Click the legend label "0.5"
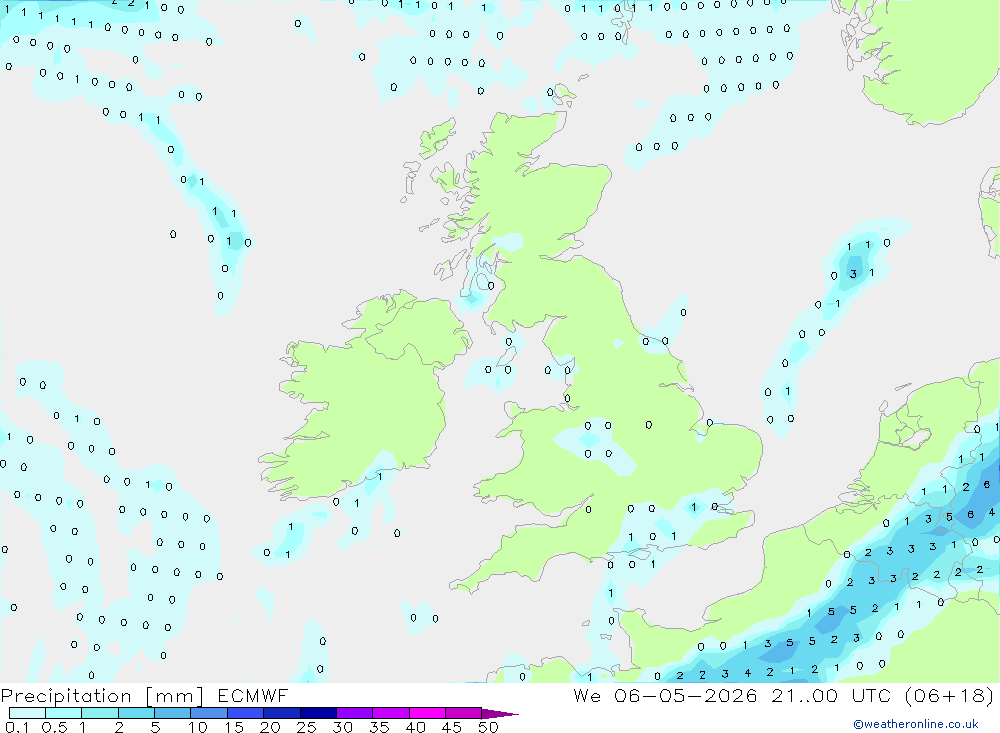Viewport: 1000px width, 733px height. click(x=54, y=727)
